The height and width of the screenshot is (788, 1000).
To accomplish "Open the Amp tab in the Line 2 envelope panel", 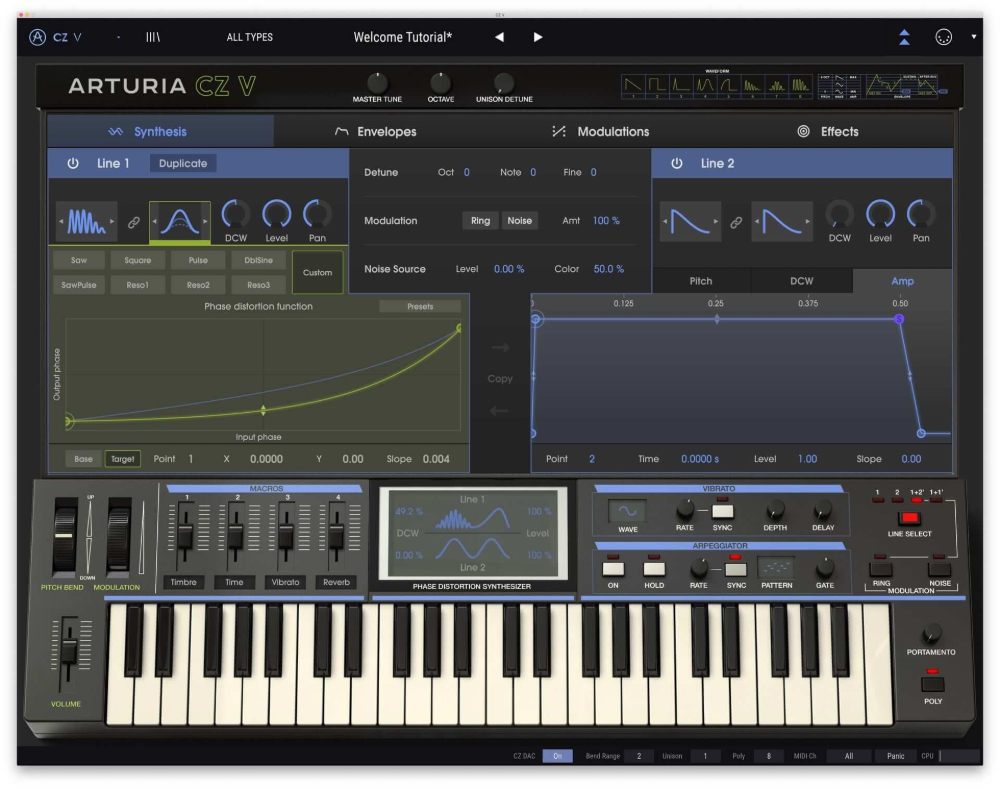I will click(901, 281).
